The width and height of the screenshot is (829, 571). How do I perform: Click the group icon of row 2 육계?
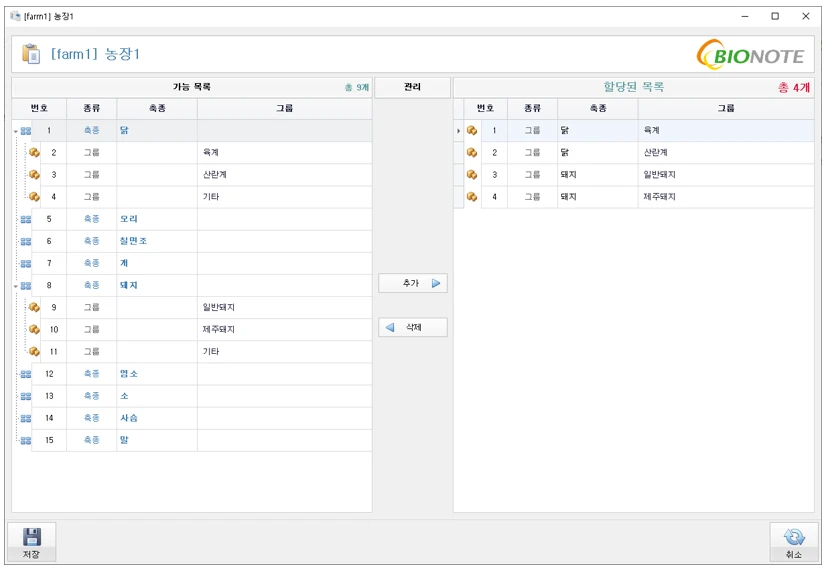click(x=34, y=152)
